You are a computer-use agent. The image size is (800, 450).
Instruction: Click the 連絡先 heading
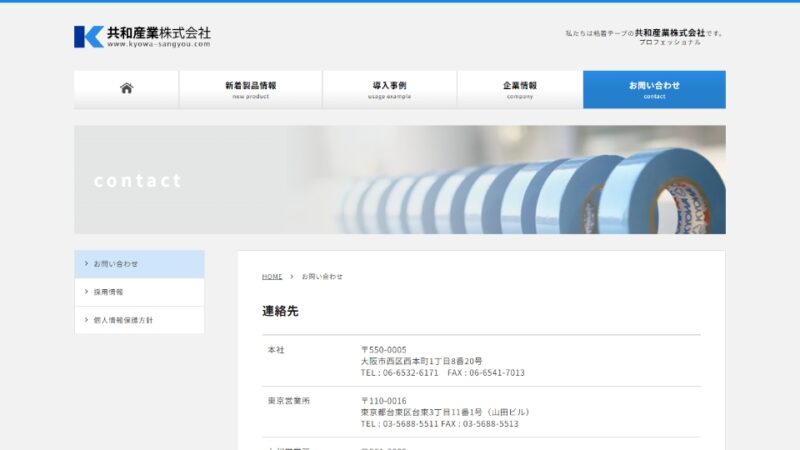click(x=280, y=311)
